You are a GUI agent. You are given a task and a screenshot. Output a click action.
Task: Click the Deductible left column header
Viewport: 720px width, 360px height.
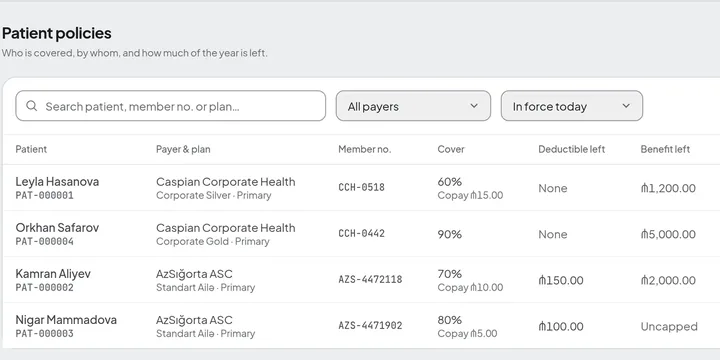pyautogui.click(x=572, y=149)
